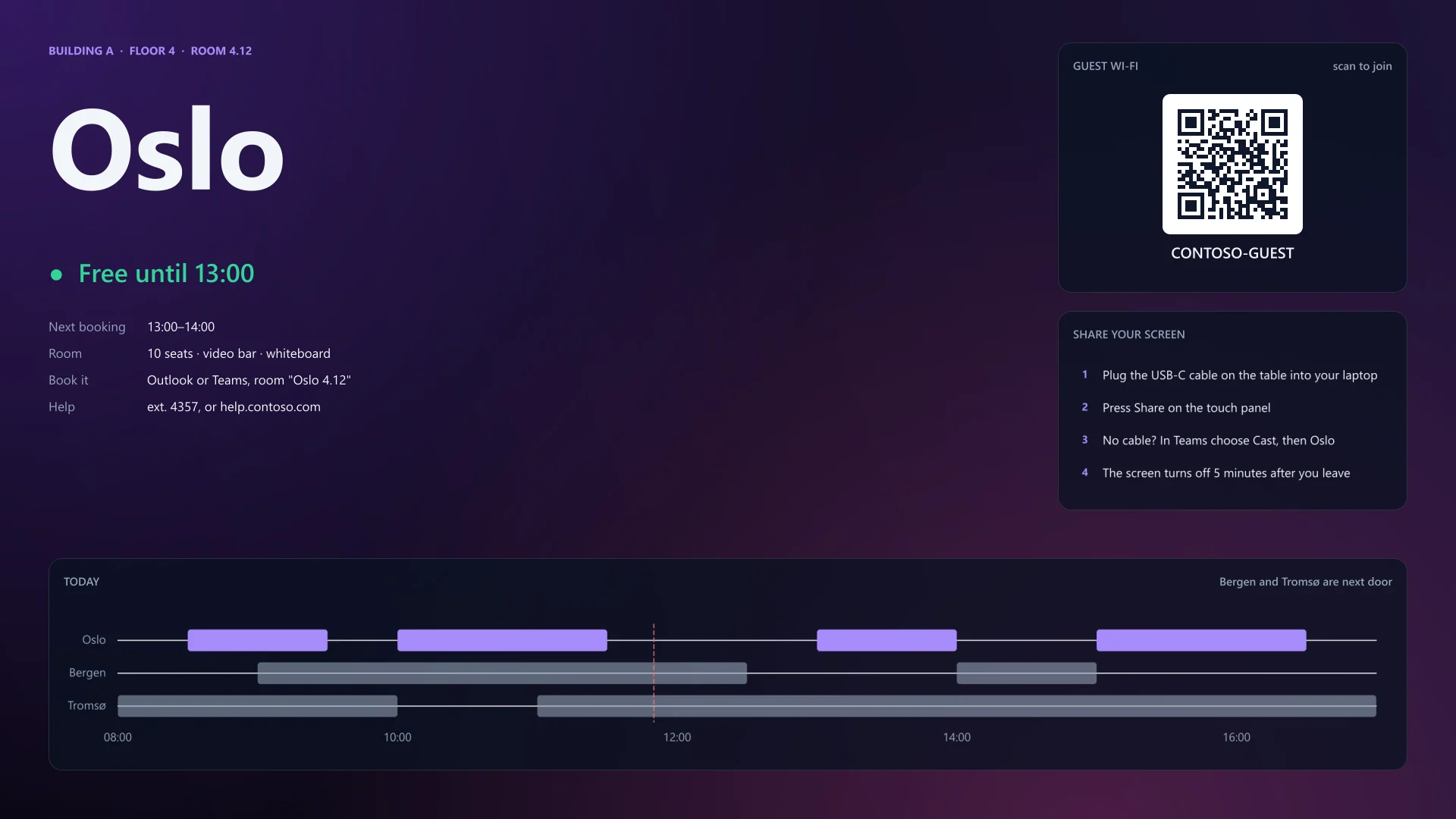Select the 'Free until 13:00' status text
This screenshot has width=1456, height=819.
point(166,274)
